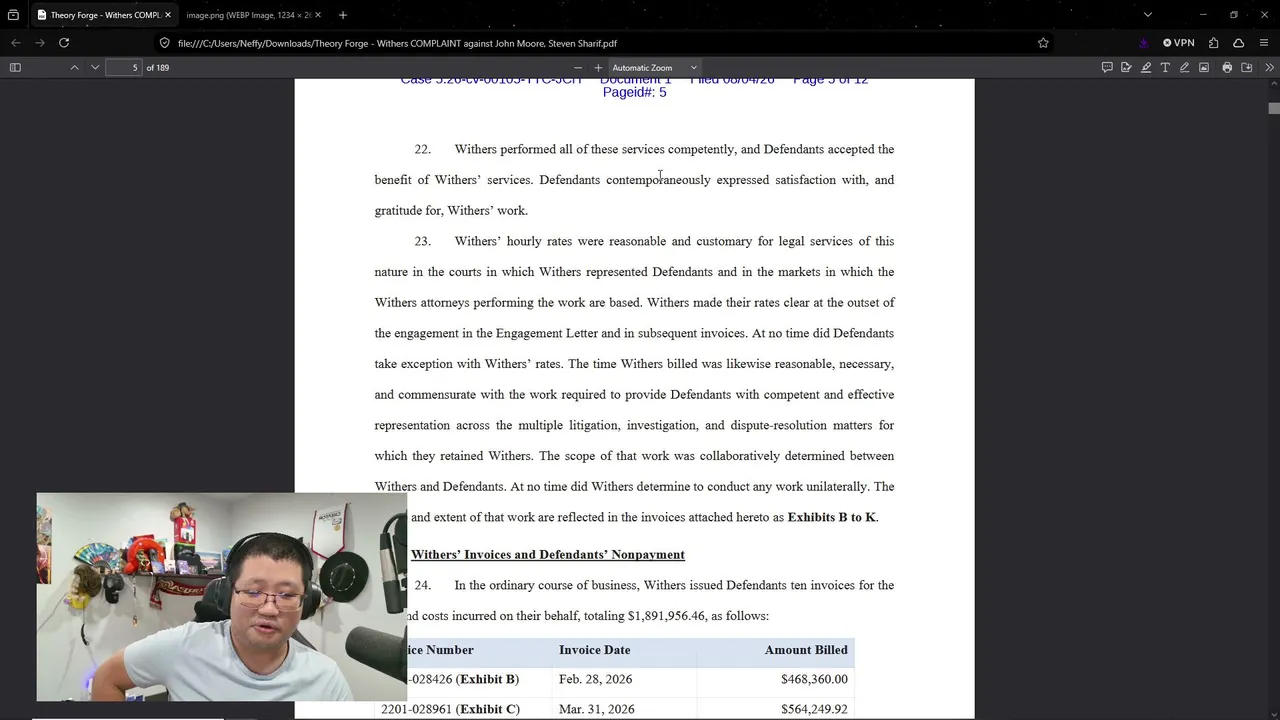Open the comment annotation tool

tap(1107, 67)
